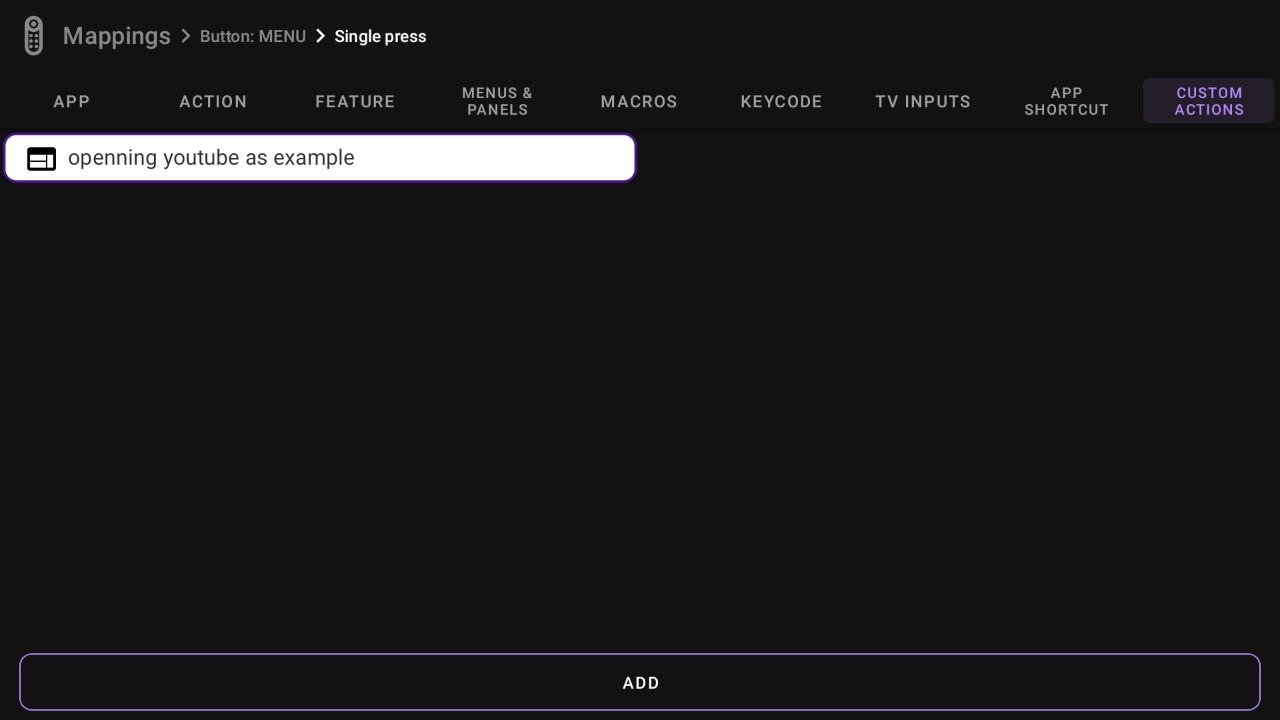Viewport: 1280px width, 720px height.
Task: Click the blank right side of the youtube action row
Action: tap(520, 158)
